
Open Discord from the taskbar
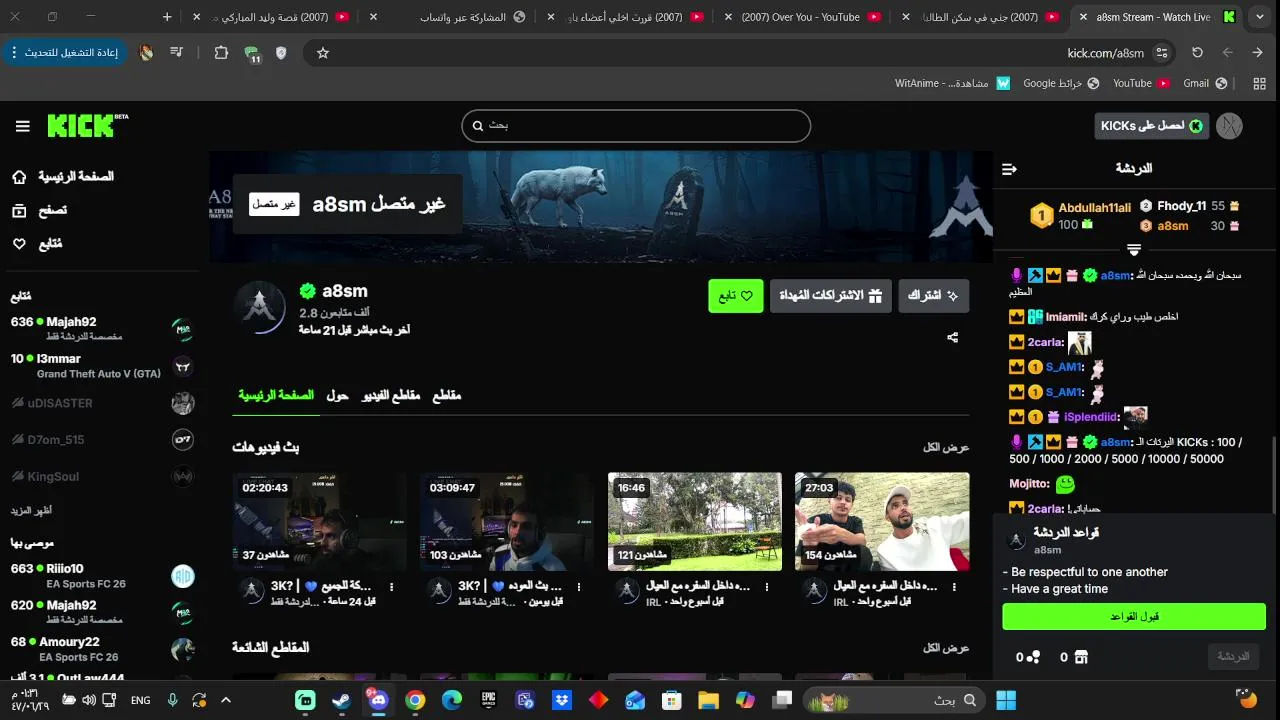(378, 700)
